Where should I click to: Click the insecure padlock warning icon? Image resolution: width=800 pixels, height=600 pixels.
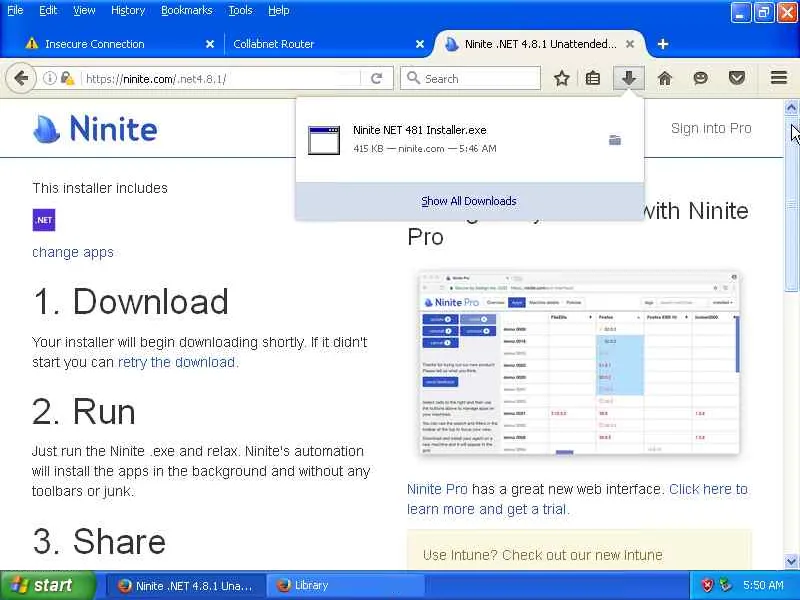(x=67, y=79)
